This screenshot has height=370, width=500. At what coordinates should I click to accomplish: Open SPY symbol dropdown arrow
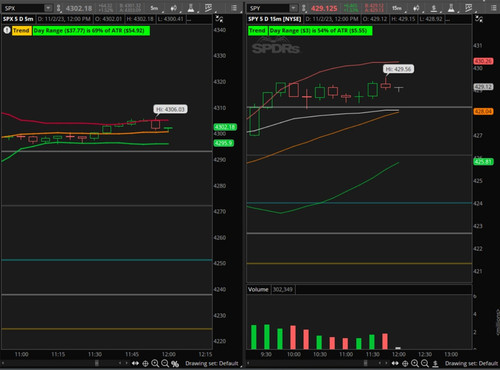click(x=293, y=8)
